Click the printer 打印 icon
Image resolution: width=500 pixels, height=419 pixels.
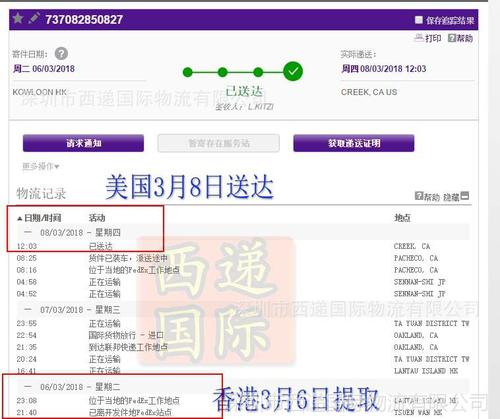pos(419,38)
